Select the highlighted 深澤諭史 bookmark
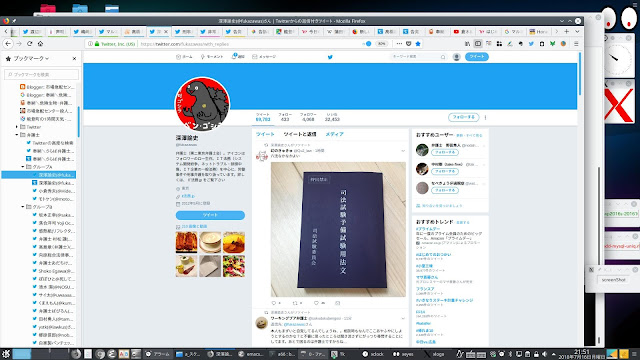Screen dimensions: 640x360 (39, 175)
